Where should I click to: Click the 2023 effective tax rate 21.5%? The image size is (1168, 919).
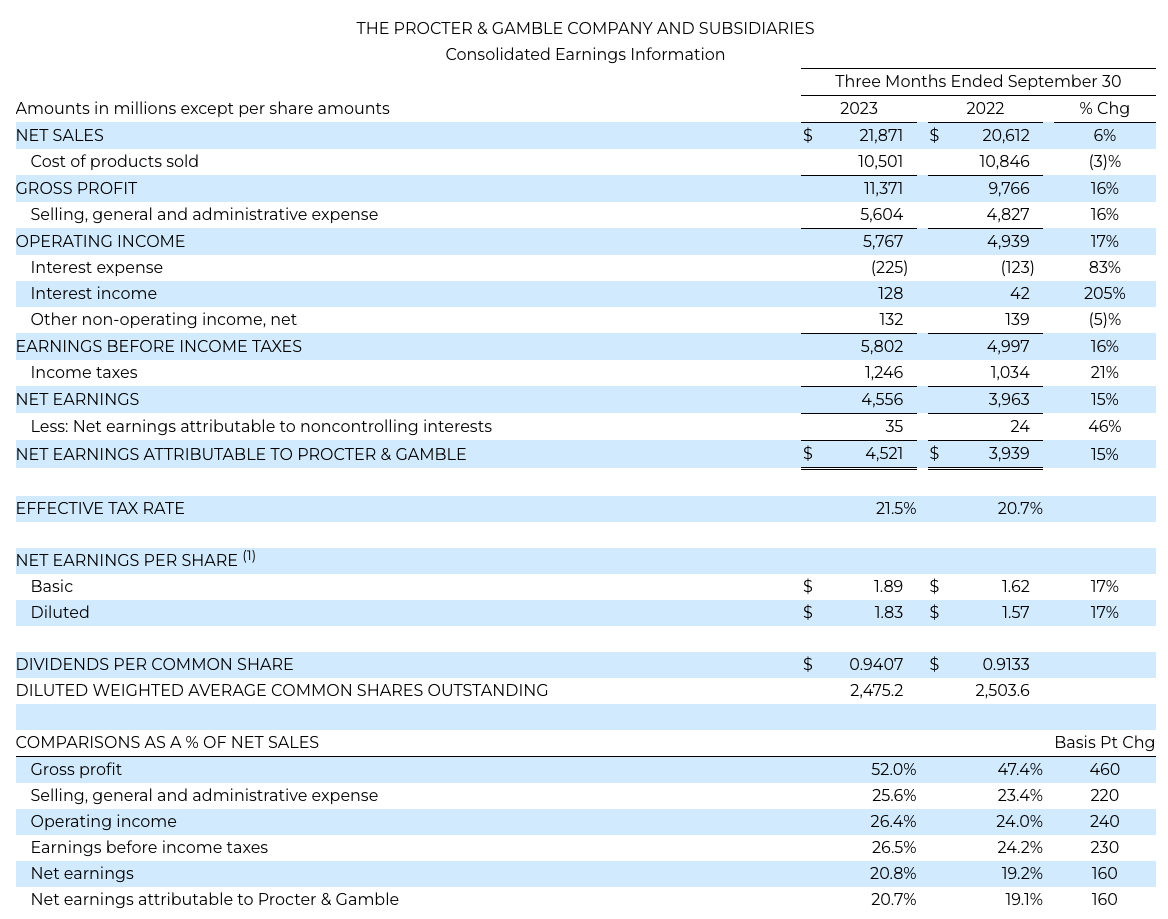click(895, 508)
